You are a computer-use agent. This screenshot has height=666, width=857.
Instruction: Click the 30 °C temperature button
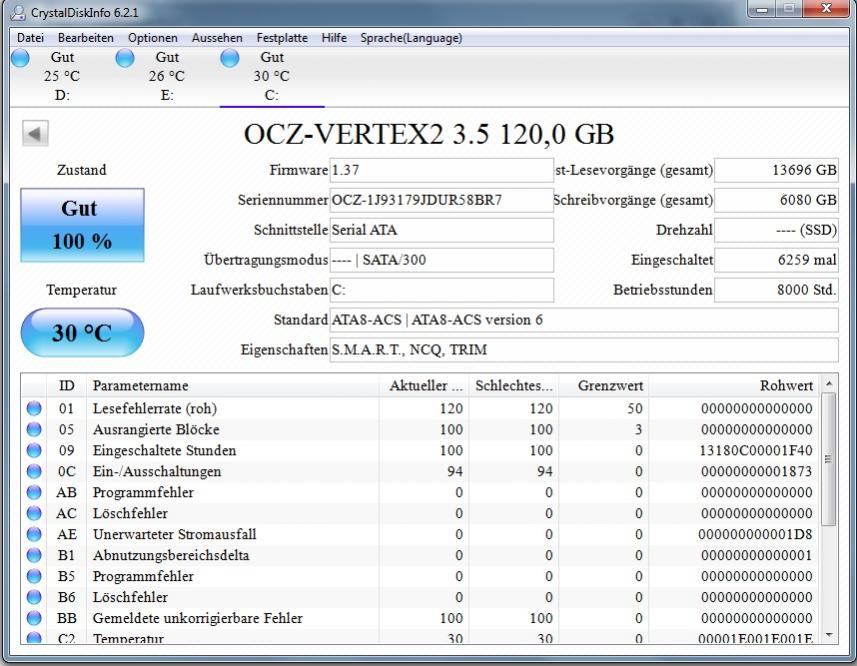[x=83, y=332]
